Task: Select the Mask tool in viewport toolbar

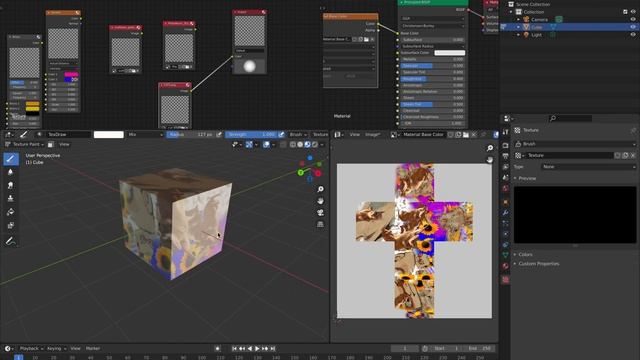Action: tap(11, 225)
